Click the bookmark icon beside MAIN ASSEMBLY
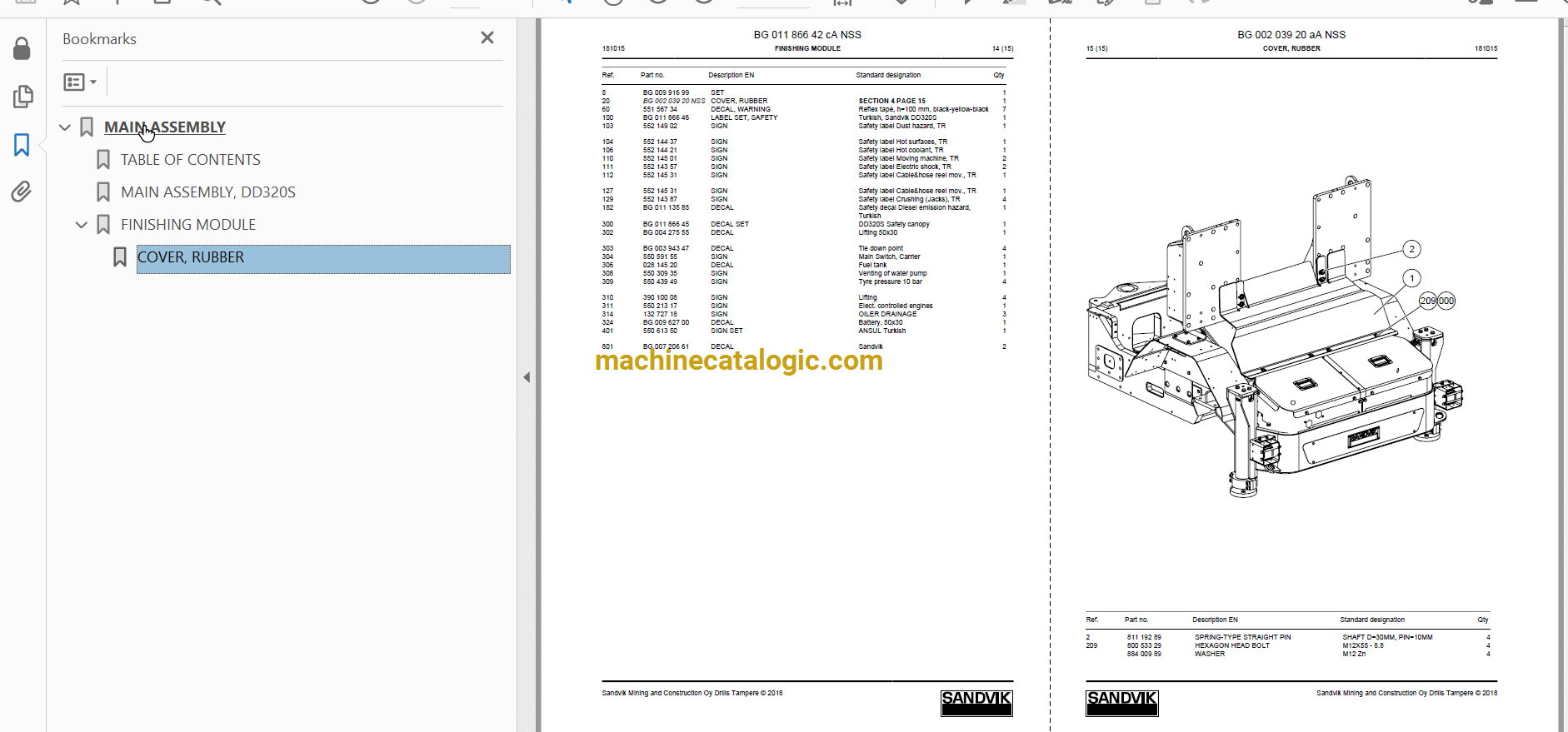 point(87,127)
